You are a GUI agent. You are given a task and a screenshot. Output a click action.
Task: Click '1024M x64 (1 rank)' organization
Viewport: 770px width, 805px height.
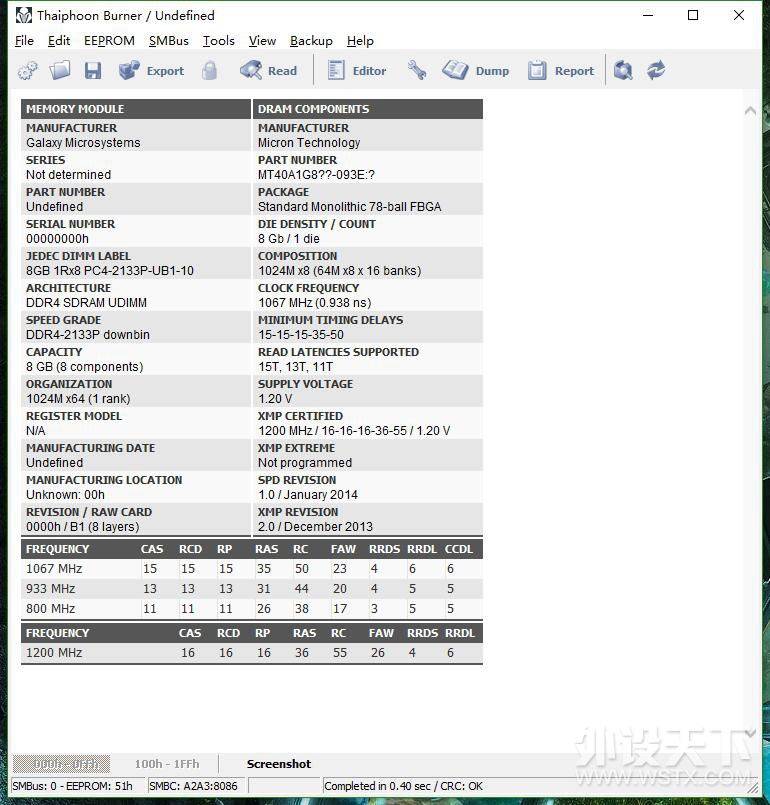(78, 399)
